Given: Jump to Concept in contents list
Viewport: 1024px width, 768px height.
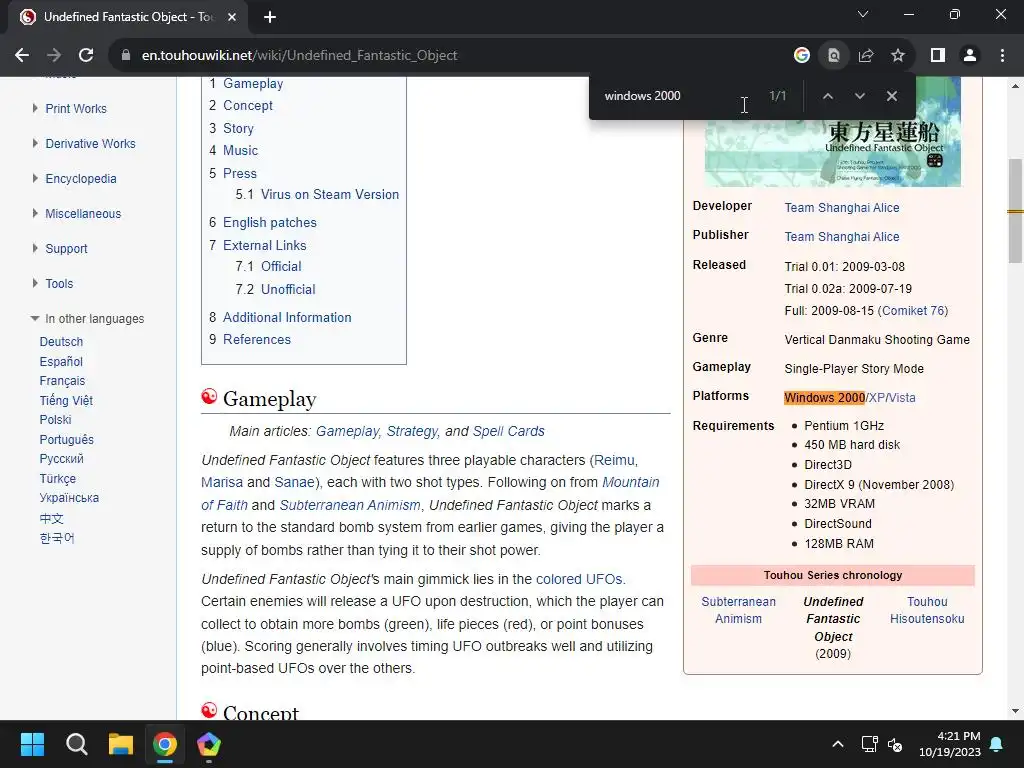Looking at the screenshot, I should [x=248, y=105].
